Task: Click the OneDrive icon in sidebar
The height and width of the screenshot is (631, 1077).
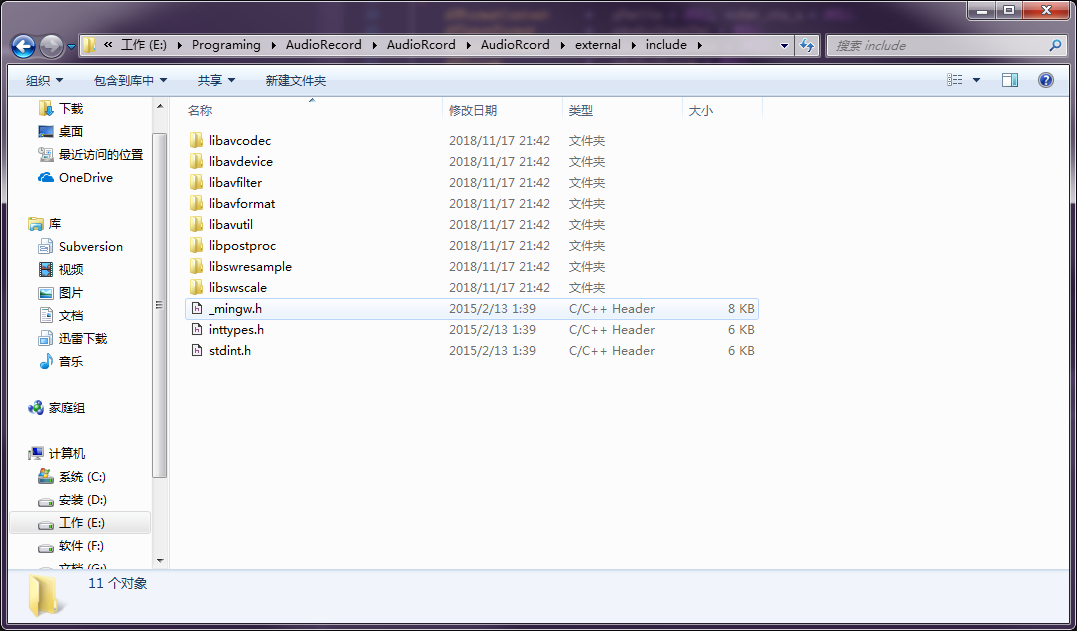Action: 46,178
